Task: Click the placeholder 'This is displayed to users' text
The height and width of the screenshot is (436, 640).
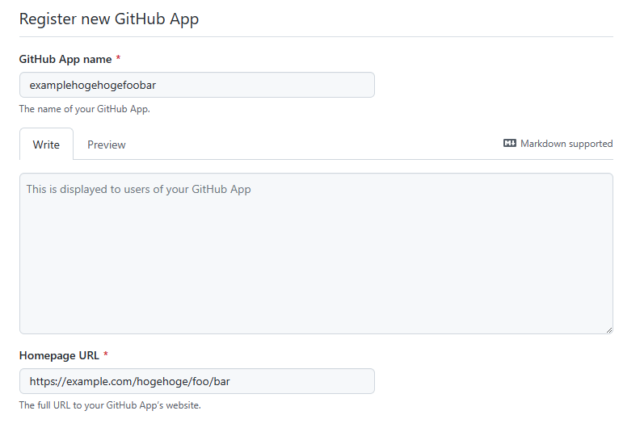Action: [x=139, y=189]
